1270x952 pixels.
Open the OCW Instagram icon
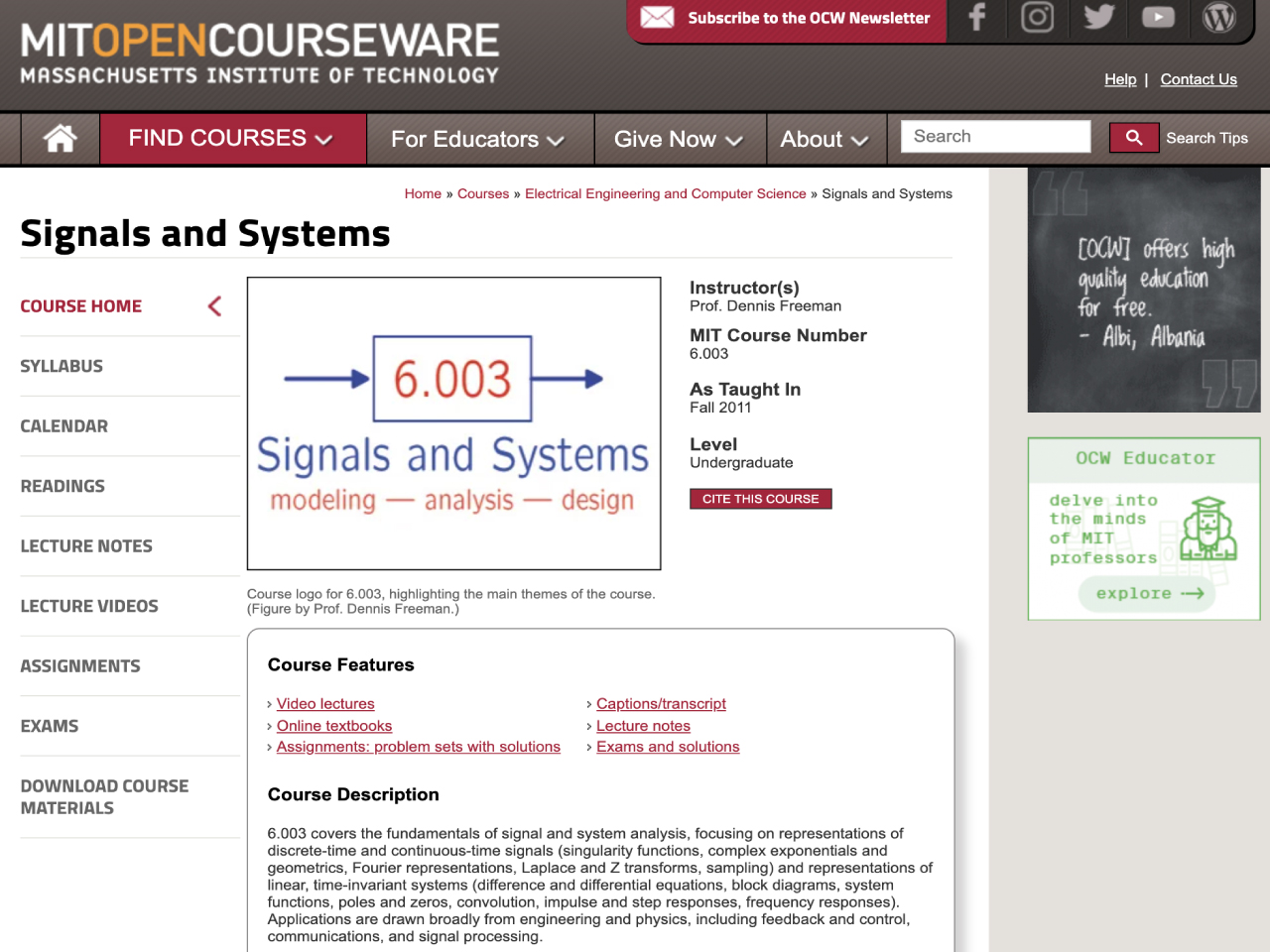pyautogui.click(x=1038, y=17)
